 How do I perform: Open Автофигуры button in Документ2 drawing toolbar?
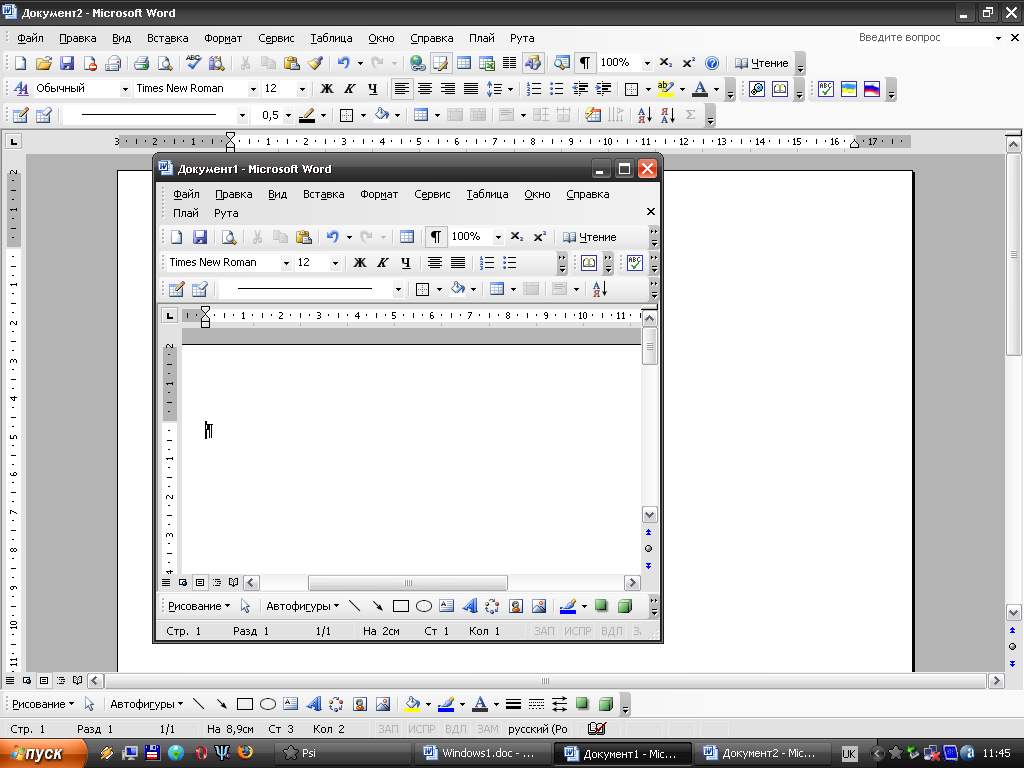[x=146, y=704]
